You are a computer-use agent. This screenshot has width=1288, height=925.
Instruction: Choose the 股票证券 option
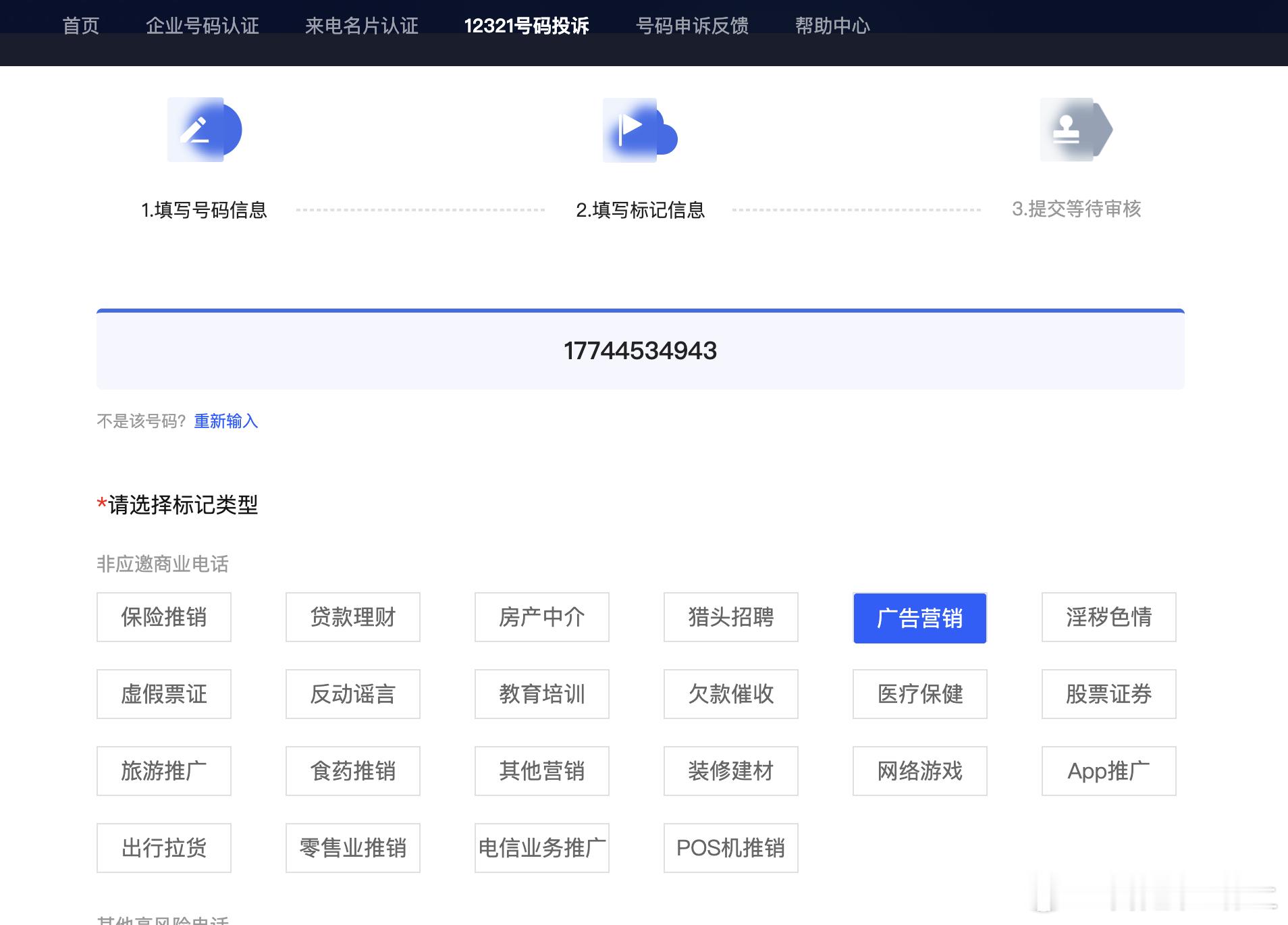[1109, 694]
